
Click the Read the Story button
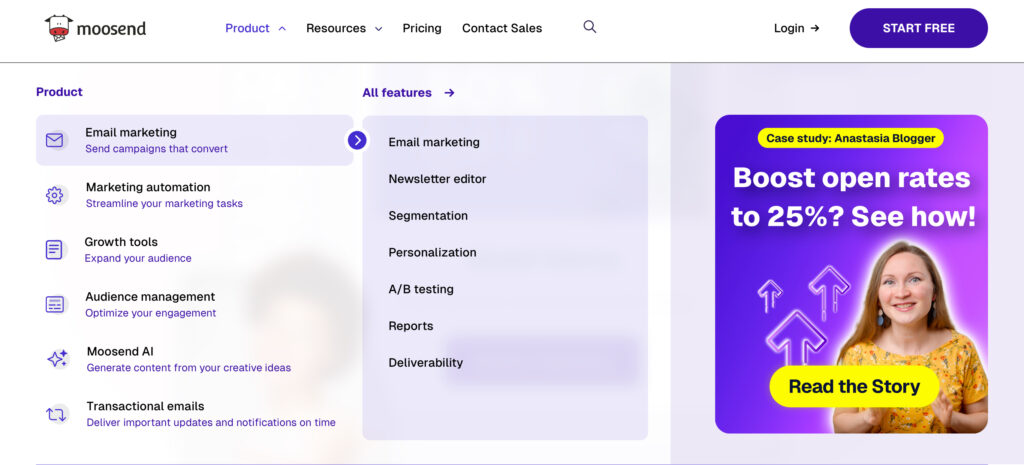click(854, 386)
